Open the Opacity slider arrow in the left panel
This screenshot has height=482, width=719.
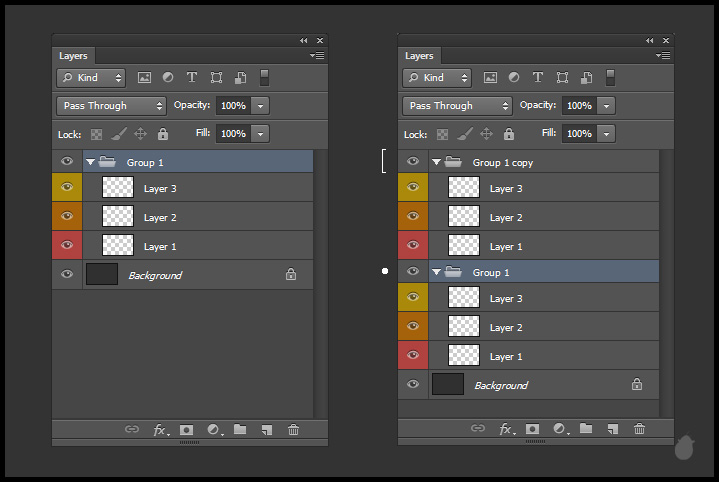pos(261,105)
